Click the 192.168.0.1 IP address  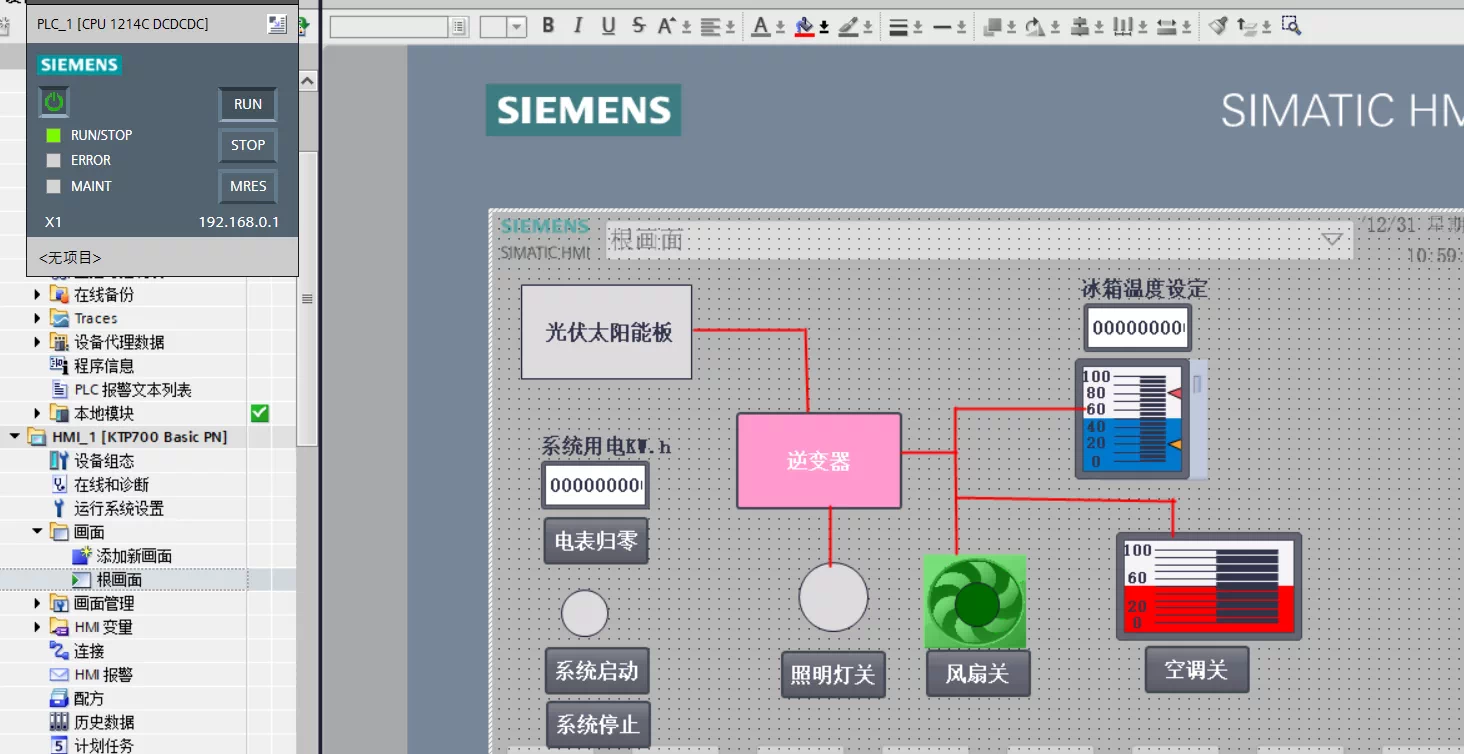[239, 222]
